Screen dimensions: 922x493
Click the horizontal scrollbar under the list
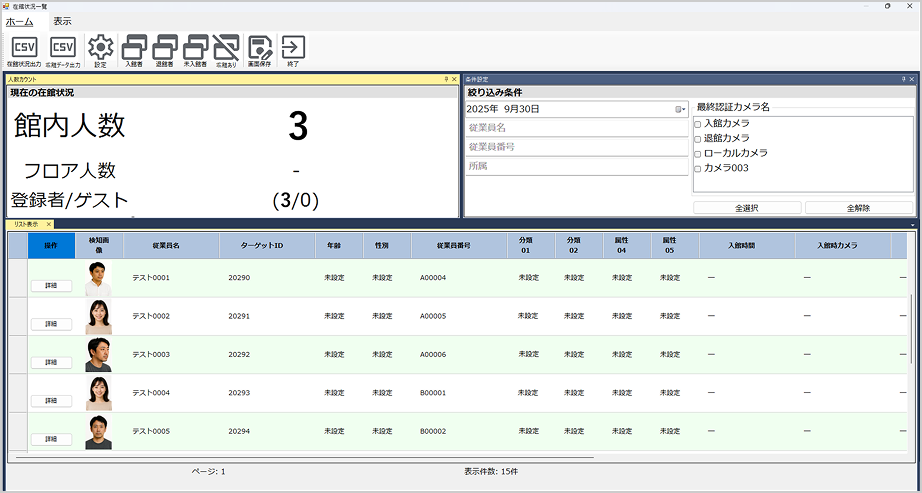click(x=300, y=457)
